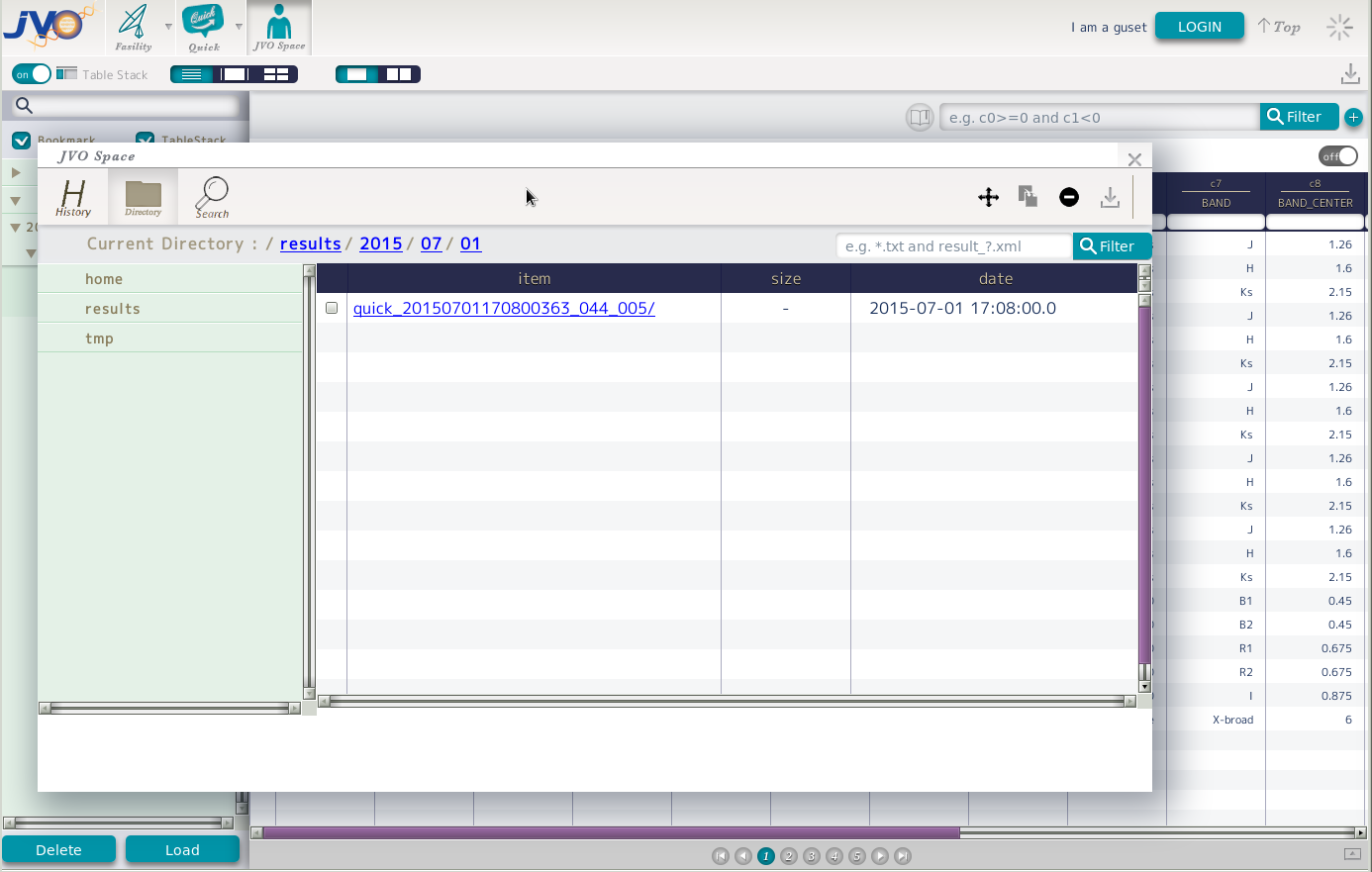Expand the Facility menu dropdown arrow
This screenshot has width=1372, height=872.
[x=168, y=27]
